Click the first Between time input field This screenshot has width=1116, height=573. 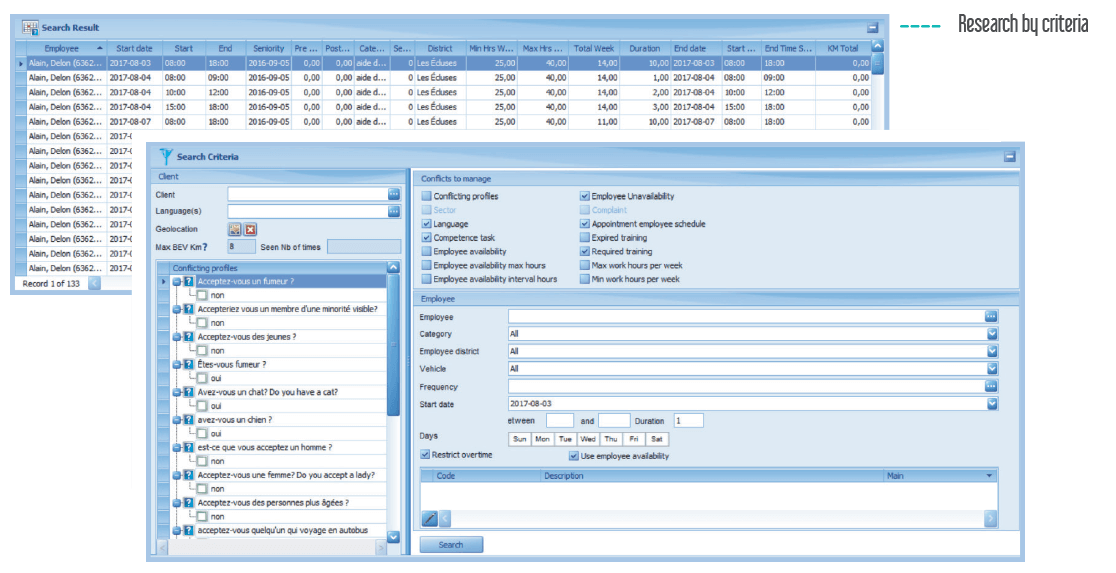point(559,421)
